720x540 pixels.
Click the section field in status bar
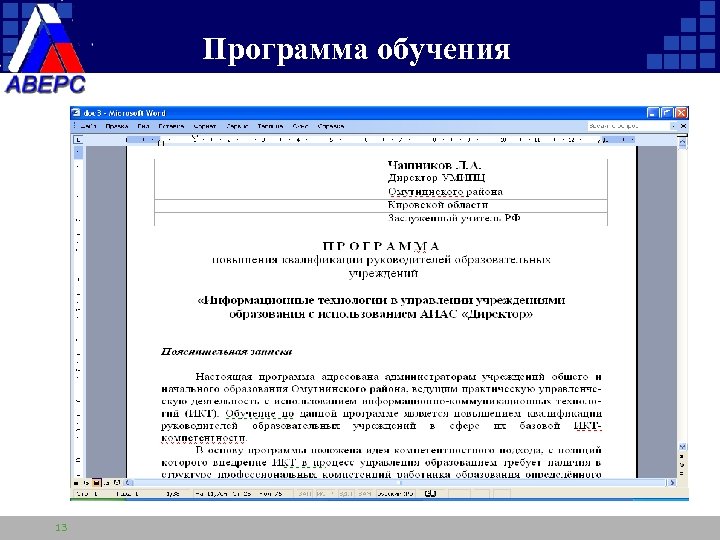tap(126, 494)
